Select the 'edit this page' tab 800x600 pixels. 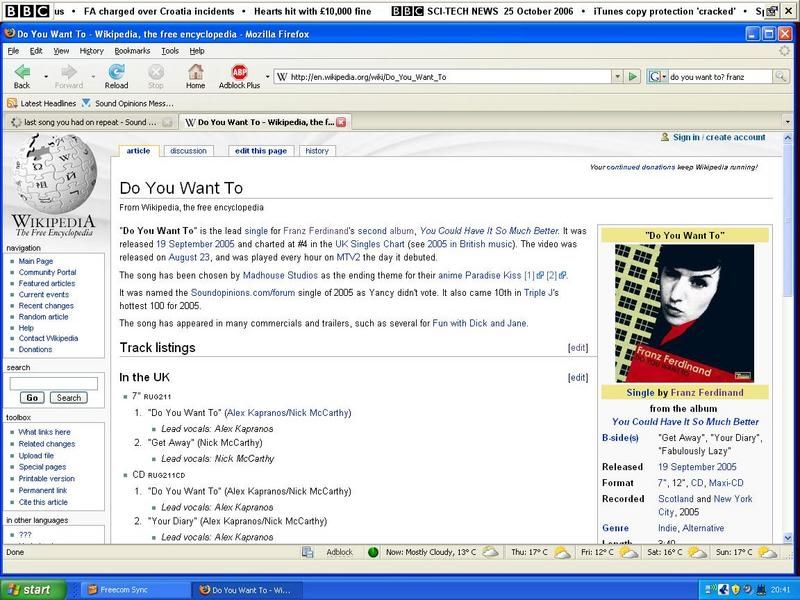click(261, 151)
